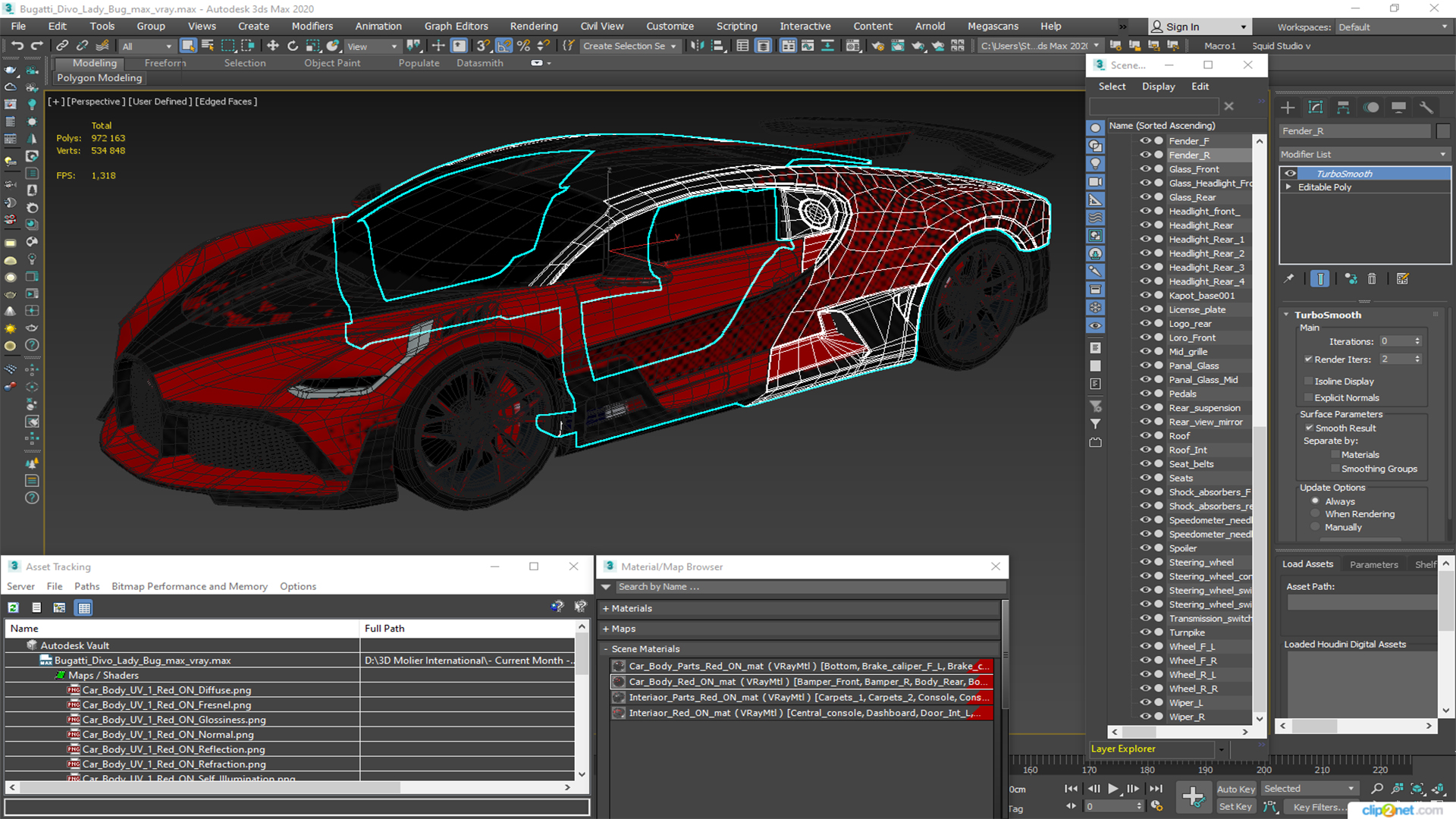Open the Utilities wrench icon
The image size is (1456, 819).
(1426, 107)
